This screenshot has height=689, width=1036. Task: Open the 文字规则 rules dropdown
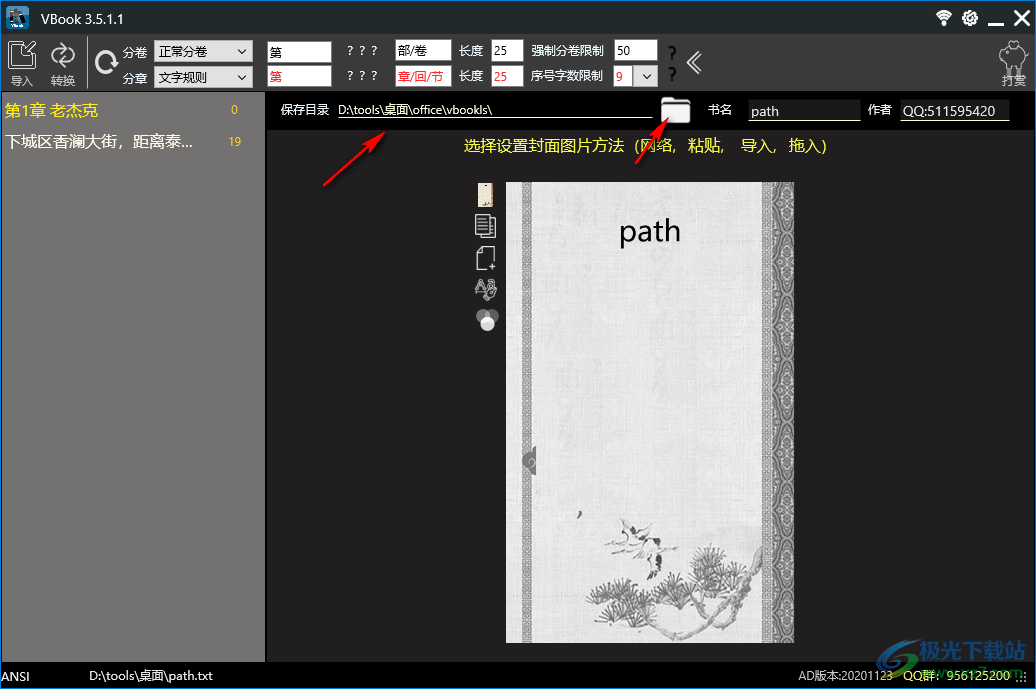[x=203, y=76]
